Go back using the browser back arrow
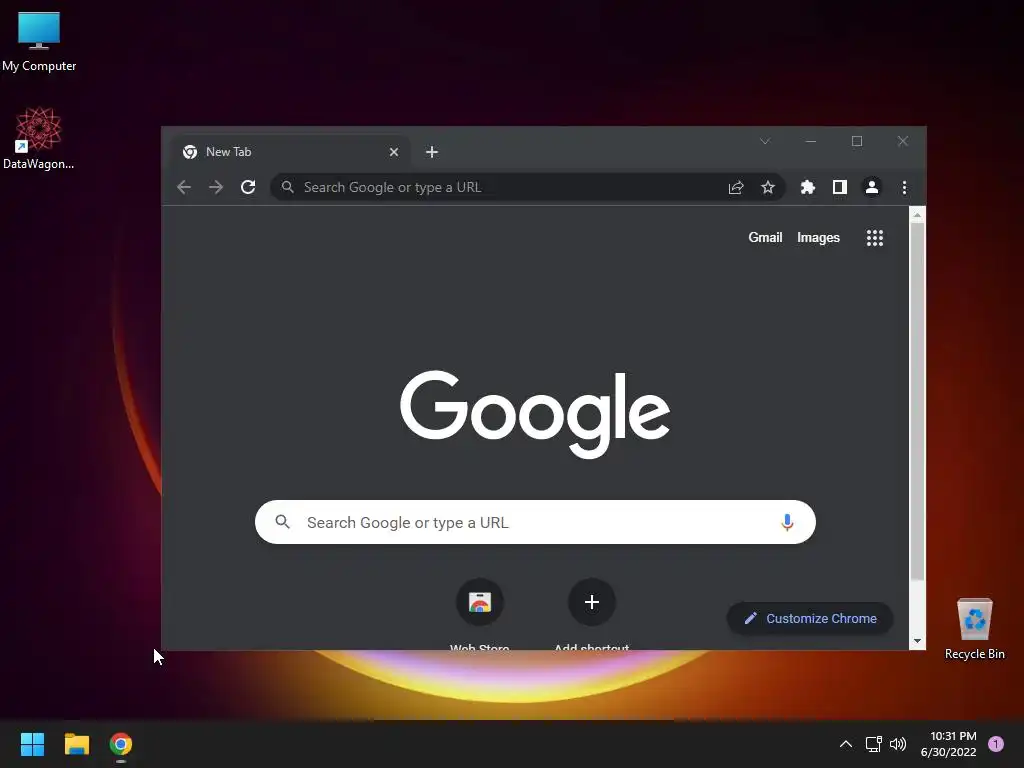The height and width of the screenshot is (768, 1024). 184,187
